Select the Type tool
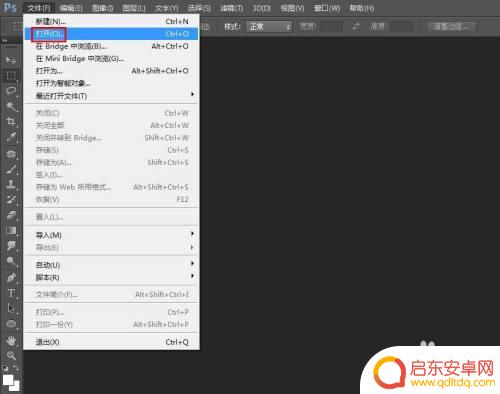 click(11, 293)
